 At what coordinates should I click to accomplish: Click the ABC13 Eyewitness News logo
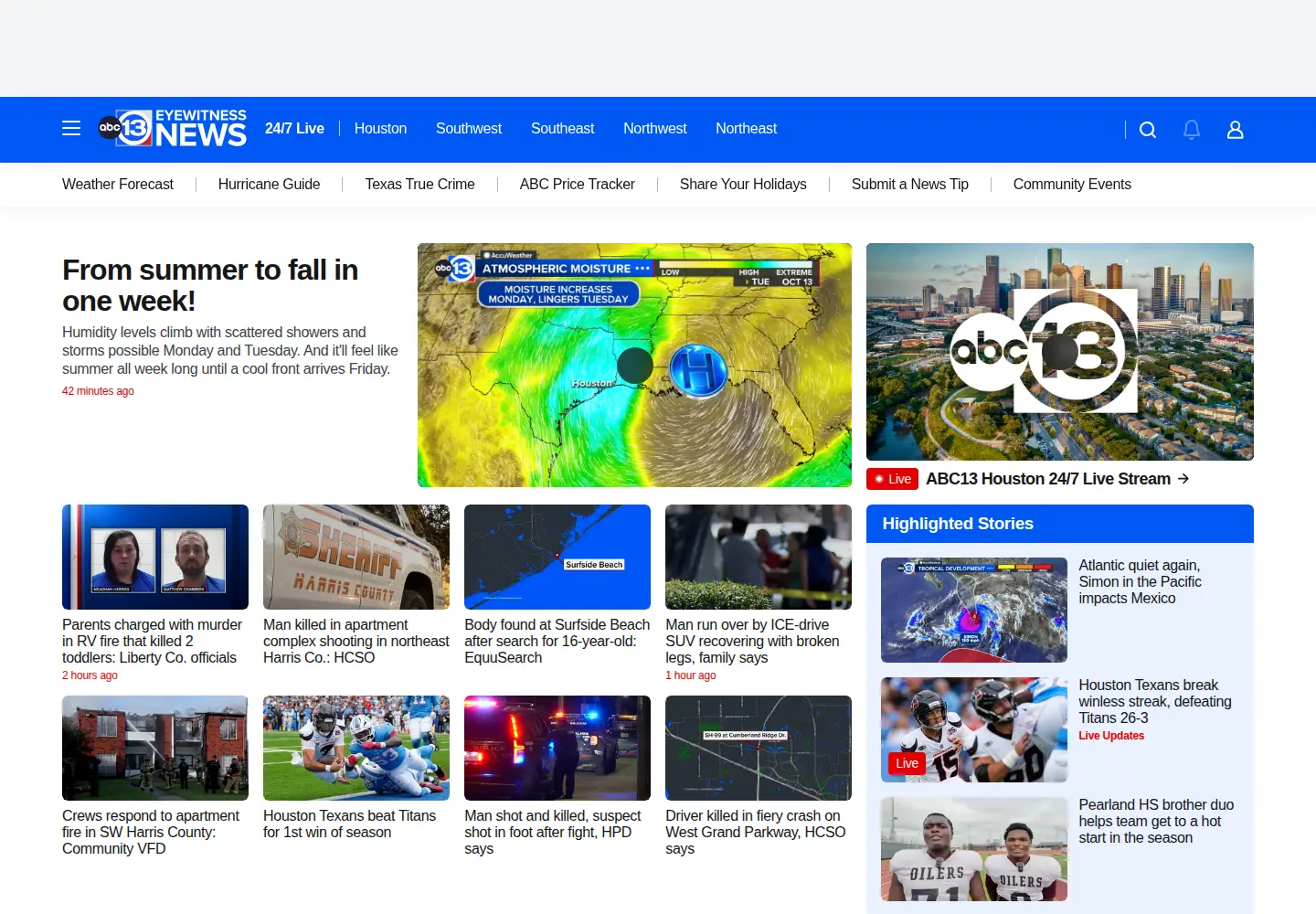pos(173,129)
